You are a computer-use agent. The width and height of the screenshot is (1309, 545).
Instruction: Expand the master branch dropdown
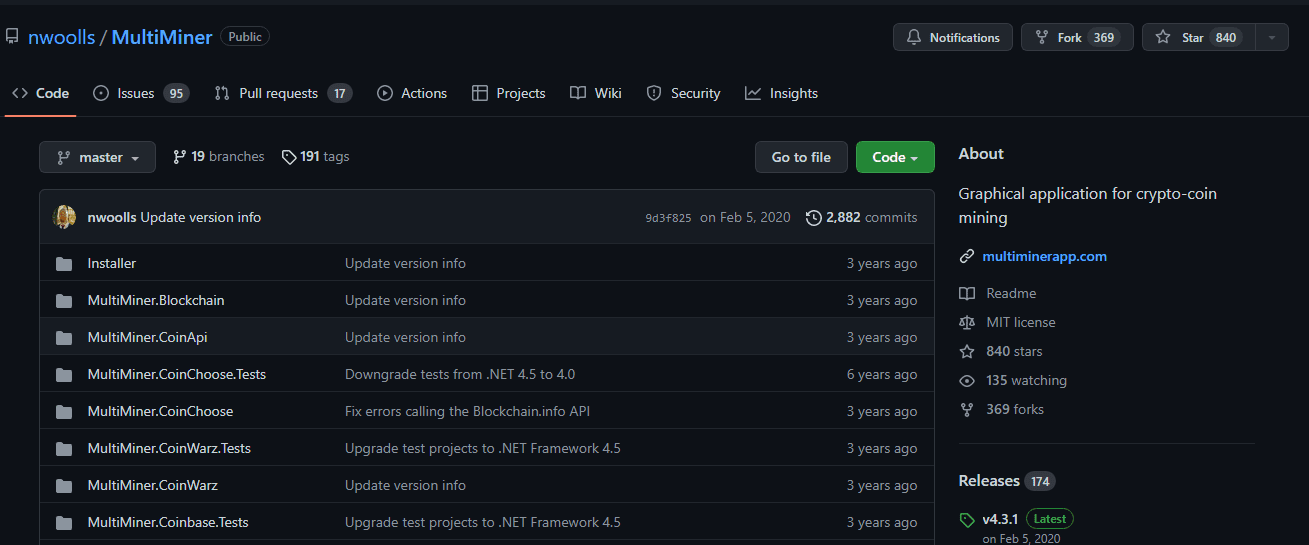pyautogui.click(x=97, y=157)
